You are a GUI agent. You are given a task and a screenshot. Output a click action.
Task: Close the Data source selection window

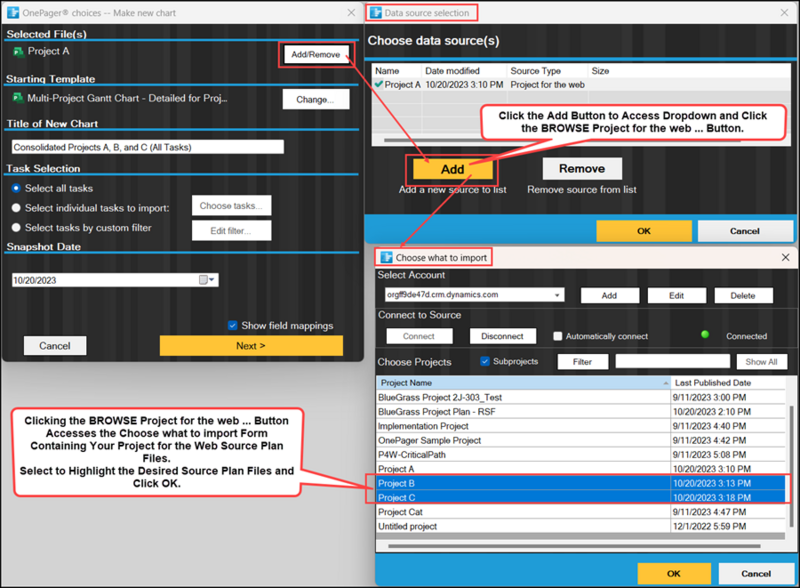point(784,13)
